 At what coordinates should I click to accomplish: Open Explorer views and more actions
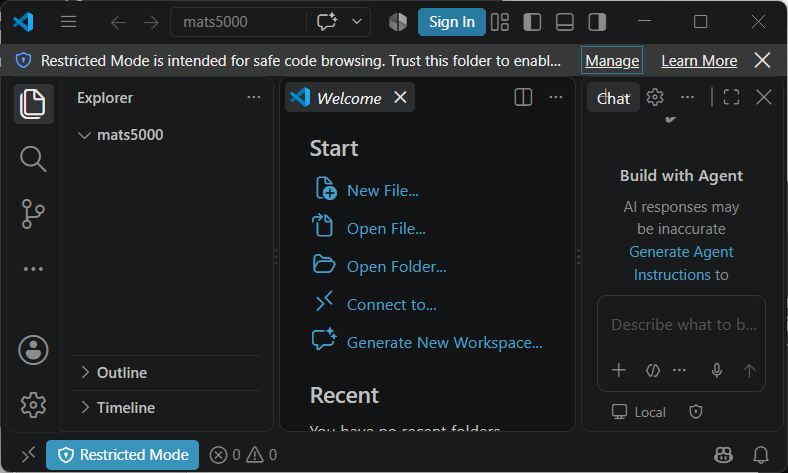254,97
